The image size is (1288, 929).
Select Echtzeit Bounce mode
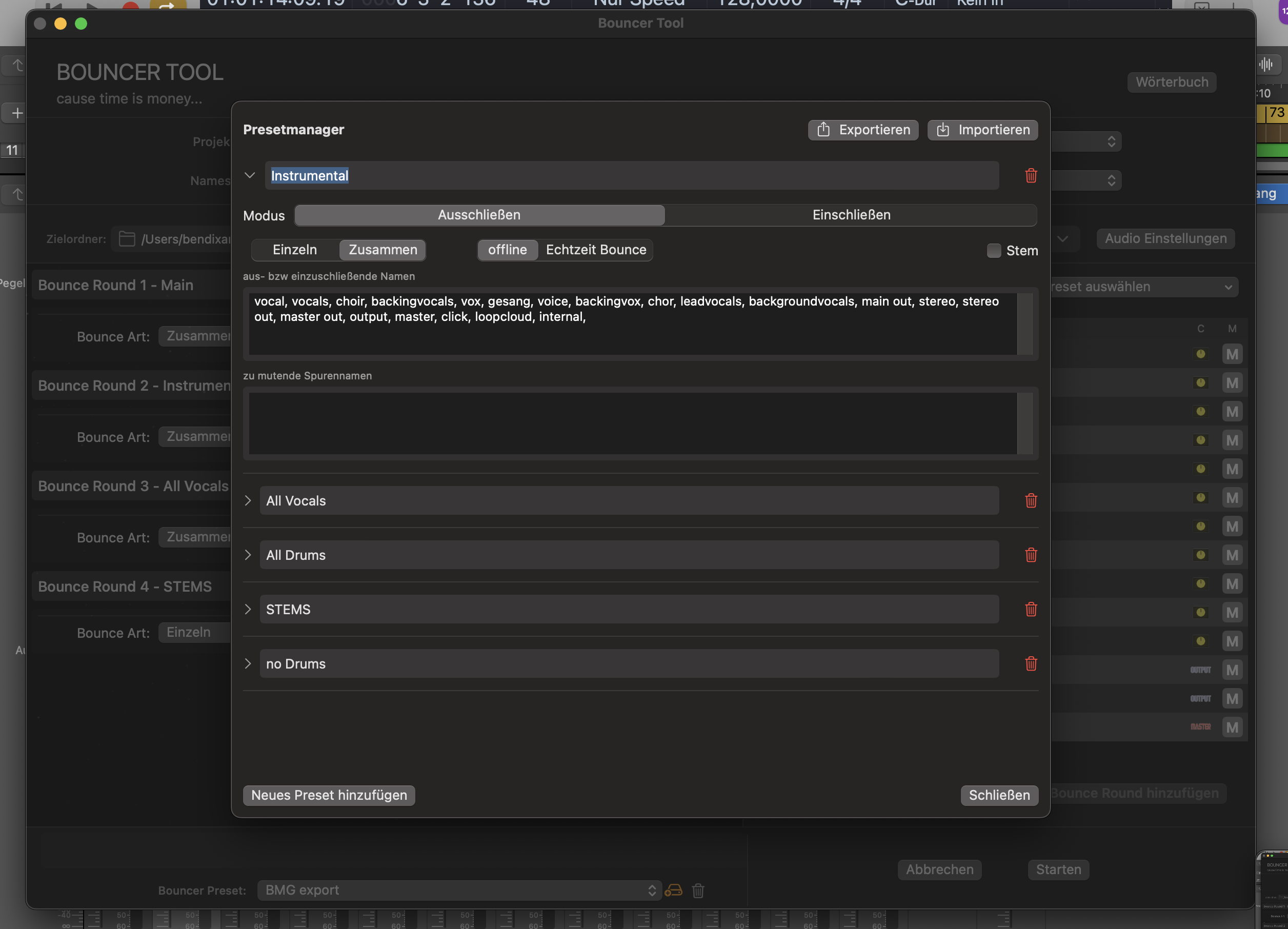tap(596, 250)
